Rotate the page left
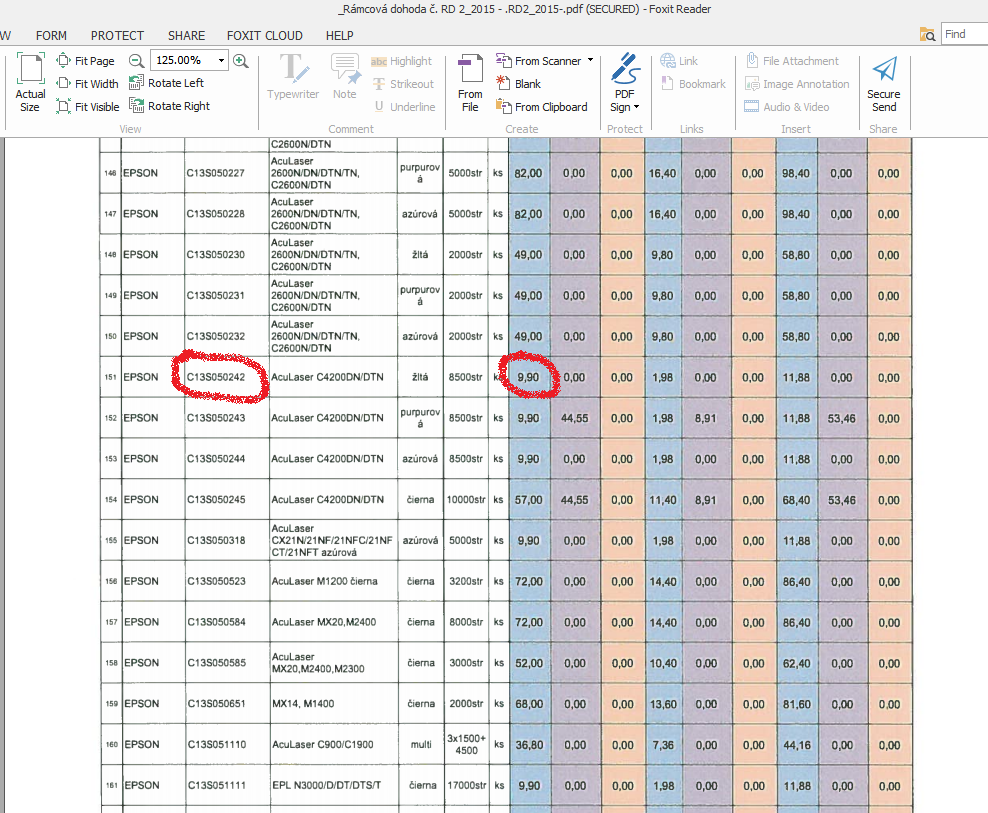This screenshot has width=988, height=813. tap(166, 83)
